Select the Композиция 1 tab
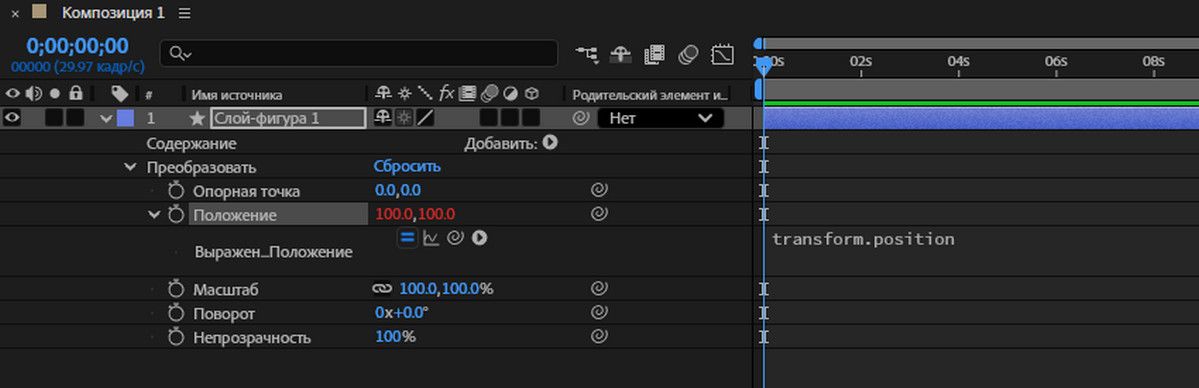Screen dimensions: 1199x388 pos(112,13)
